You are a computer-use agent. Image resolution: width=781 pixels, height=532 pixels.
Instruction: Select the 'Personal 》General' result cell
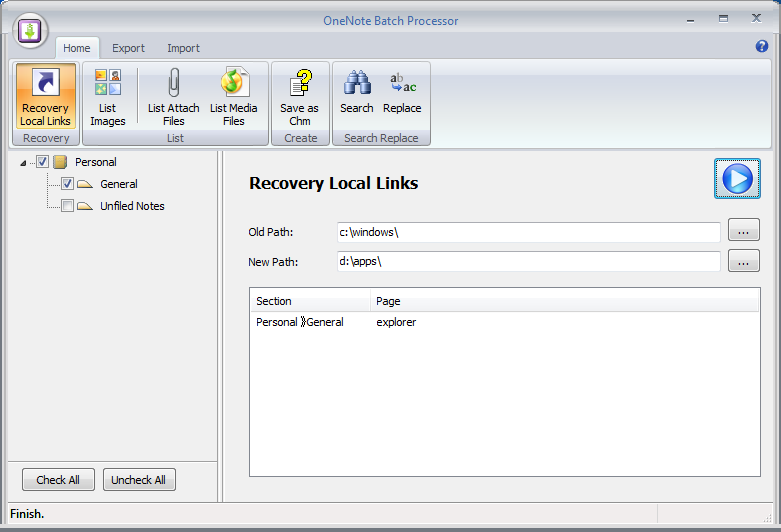300,322
